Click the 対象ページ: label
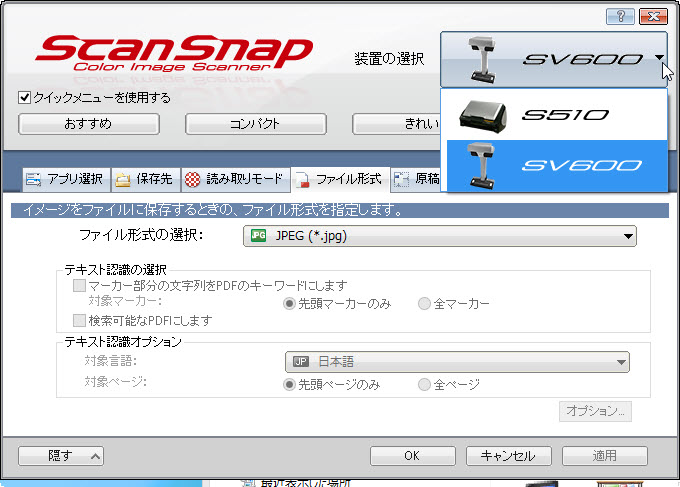This screenshot has height=487, width=680. 115,382
